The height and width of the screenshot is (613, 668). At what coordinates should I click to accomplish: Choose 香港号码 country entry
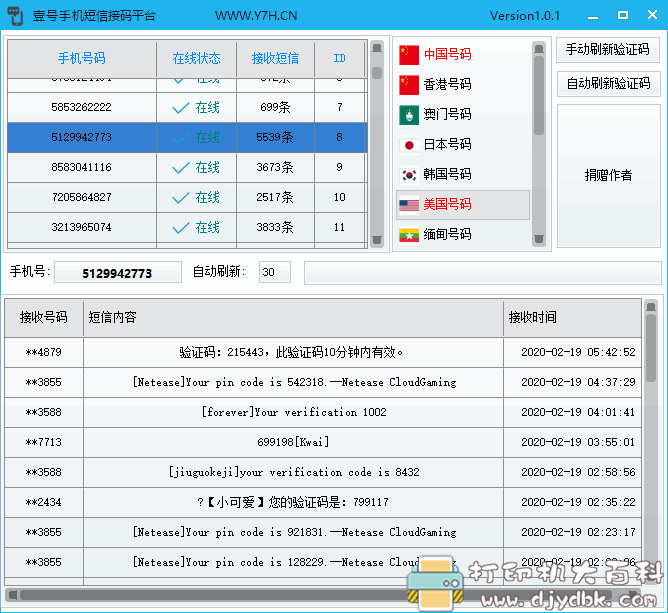tap(463, 84)
